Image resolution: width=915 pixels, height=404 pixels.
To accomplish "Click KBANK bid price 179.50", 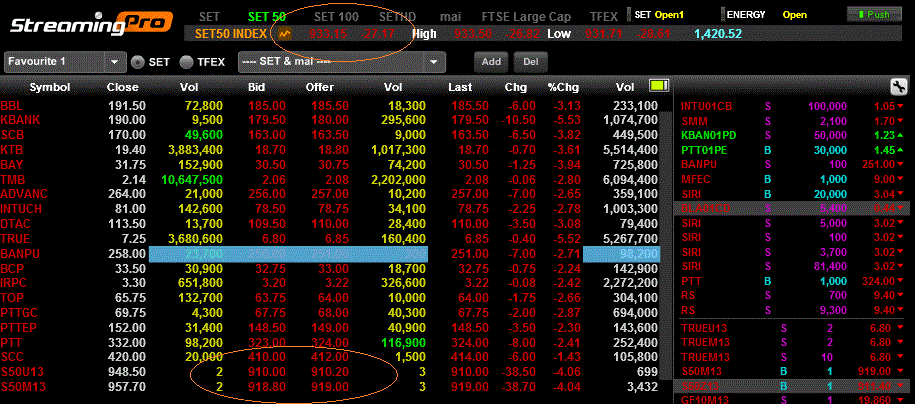I will click(268, 120).
